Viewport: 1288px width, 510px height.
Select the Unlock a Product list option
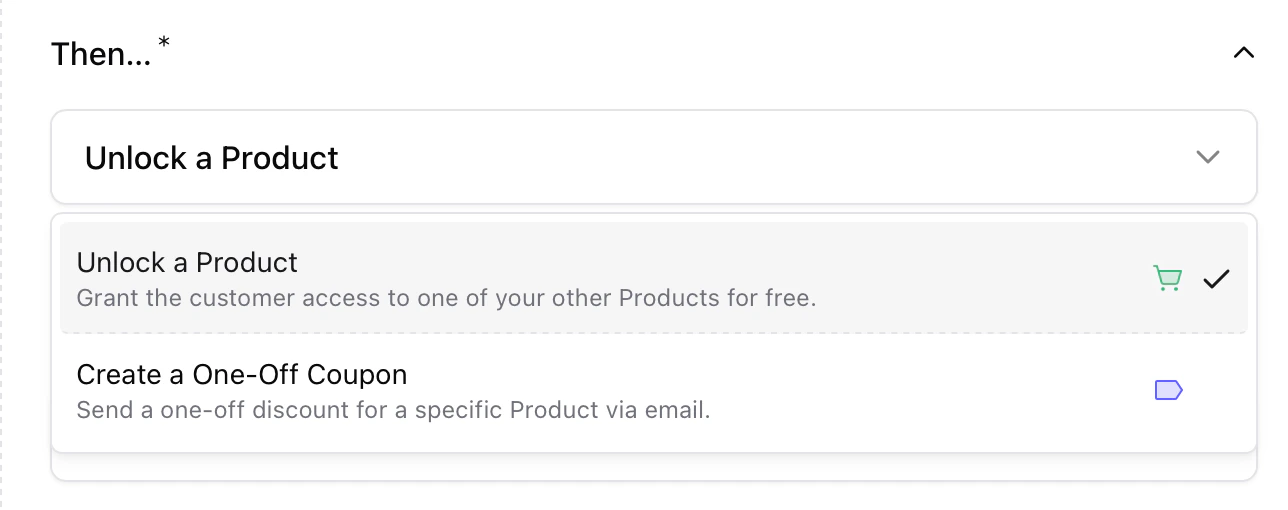click(x=600, y=278)
